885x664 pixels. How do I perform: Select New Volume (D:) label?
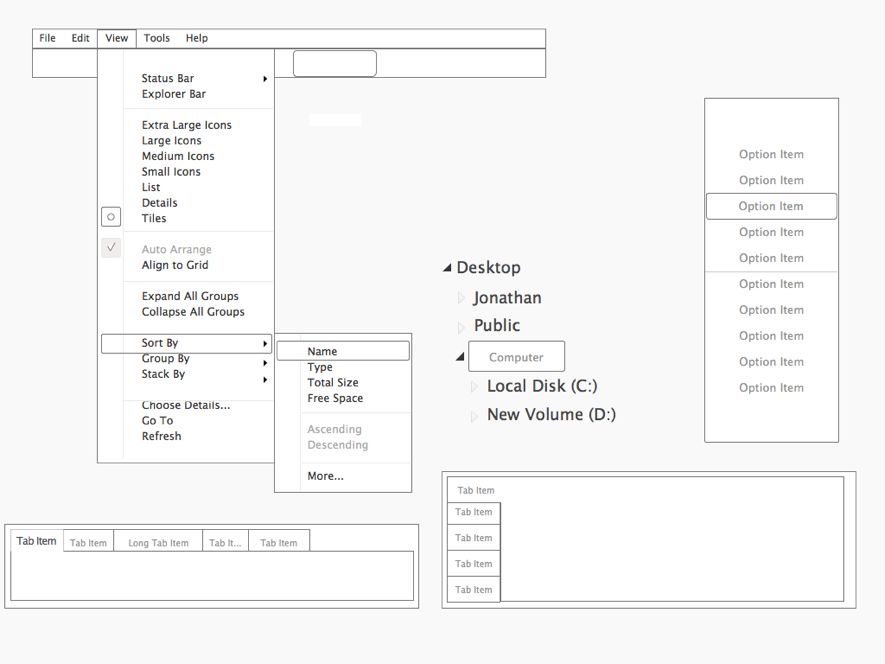point(551,414)
